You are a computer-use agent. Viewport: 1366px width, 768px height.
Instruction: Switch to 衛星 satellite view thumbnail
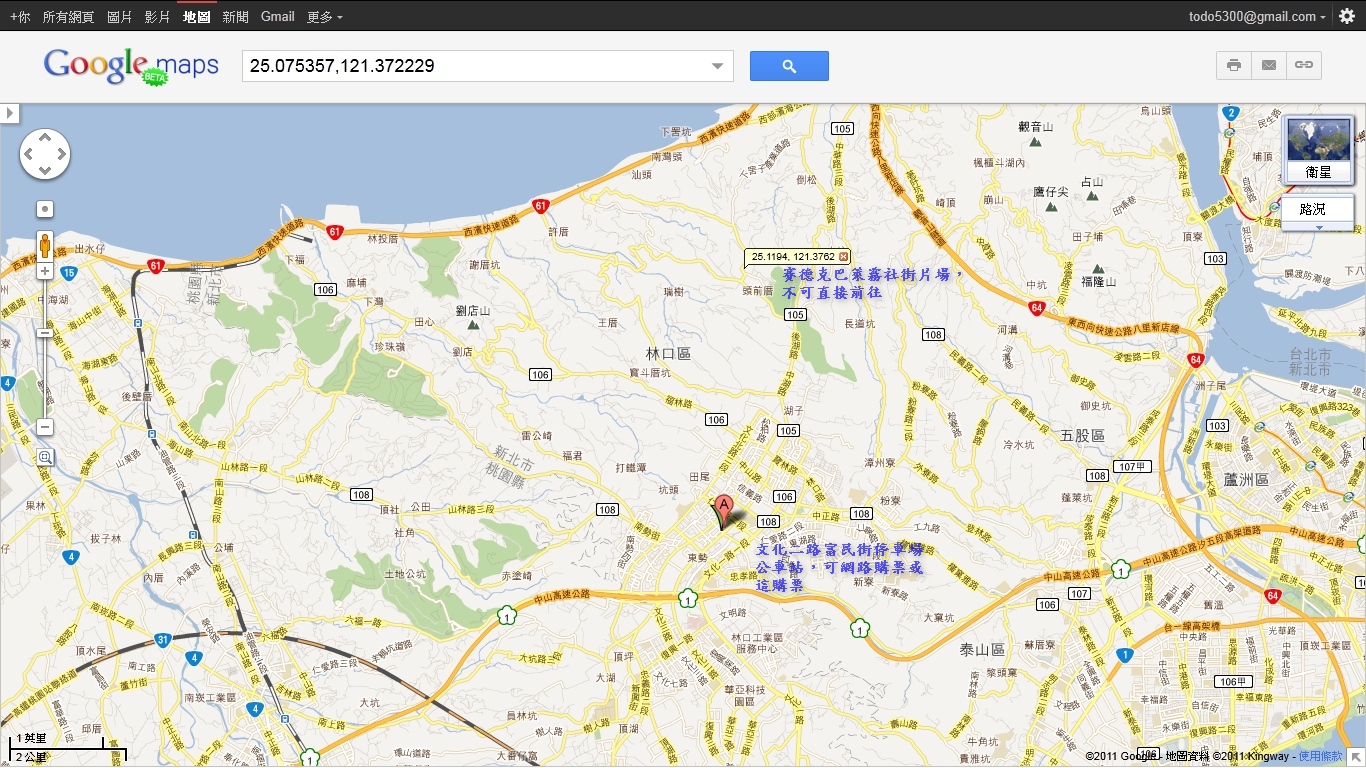click(x=1318, y=150)
